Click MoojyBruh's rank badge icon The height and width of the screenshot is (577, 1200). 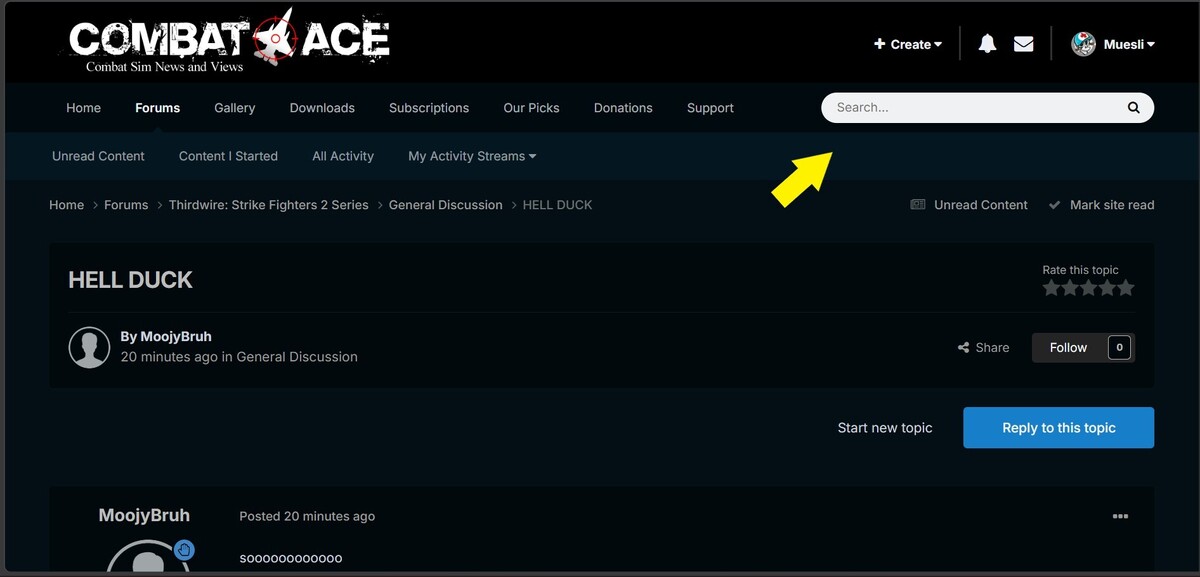tap(184, 550)
